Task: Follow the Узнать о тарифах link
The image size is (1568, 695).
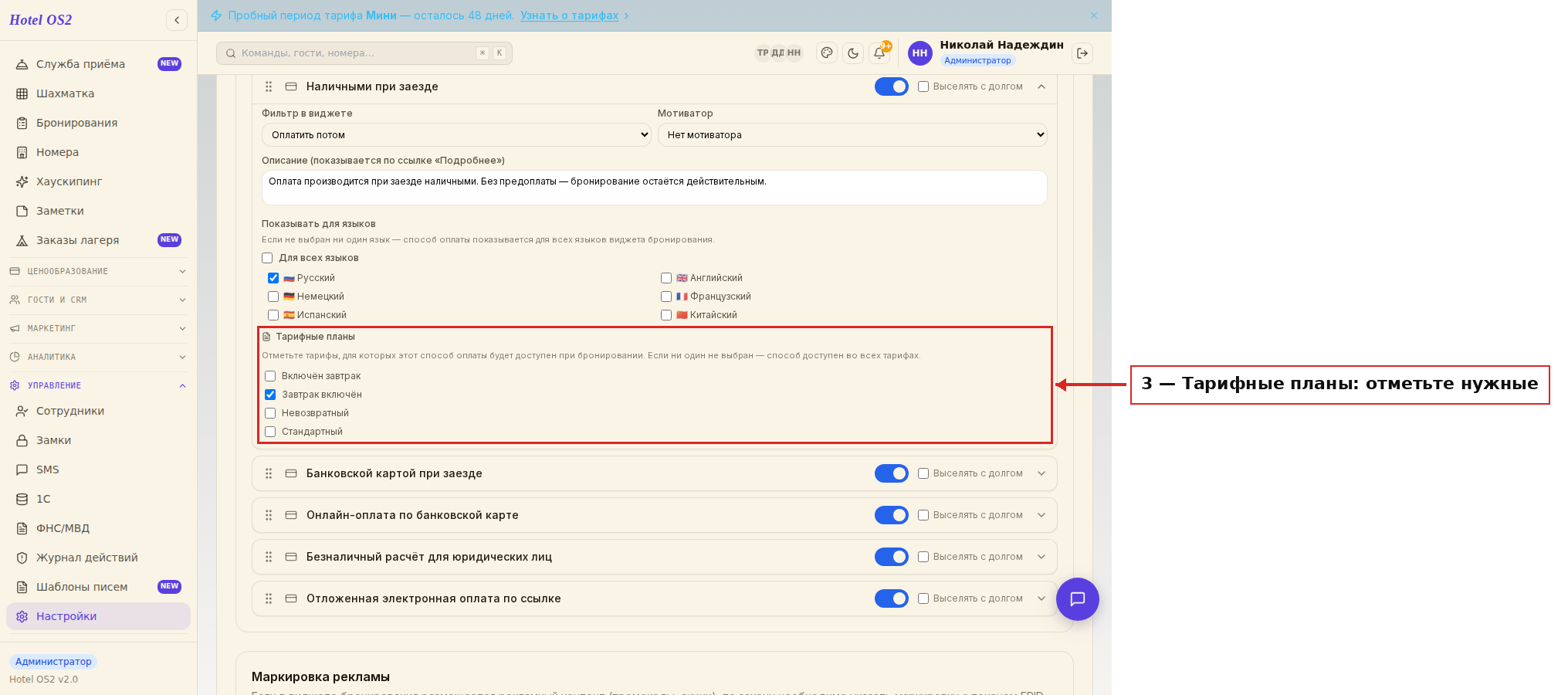Action: [x=569, y=15]
